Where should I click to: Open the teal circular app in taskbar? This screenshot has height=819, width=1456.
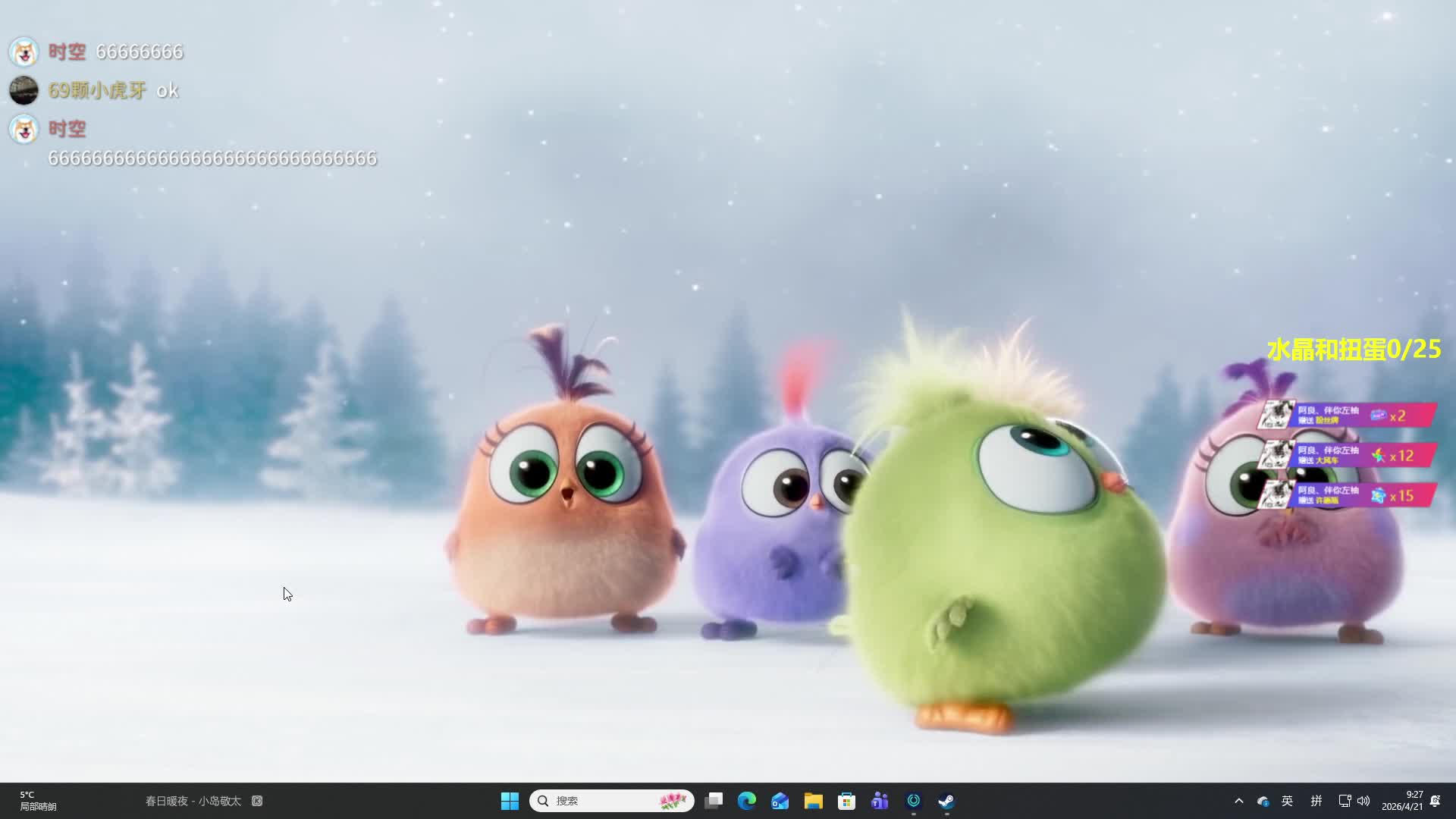pyautogui.click(x=914, y=801)
